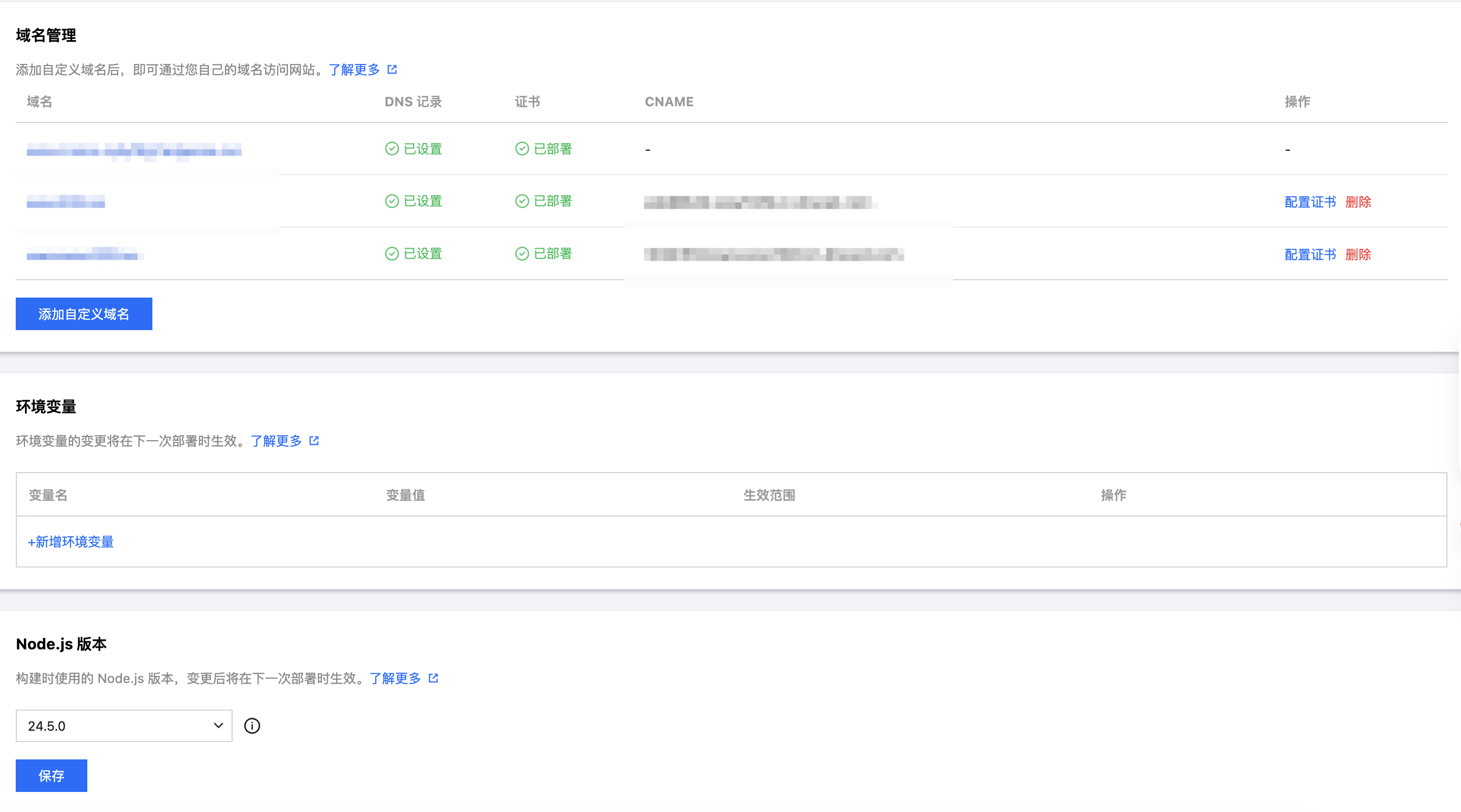1461x812 pixels.
Task: Open 了解更多 link under Node.js 版本
Action: coord(395,679)
